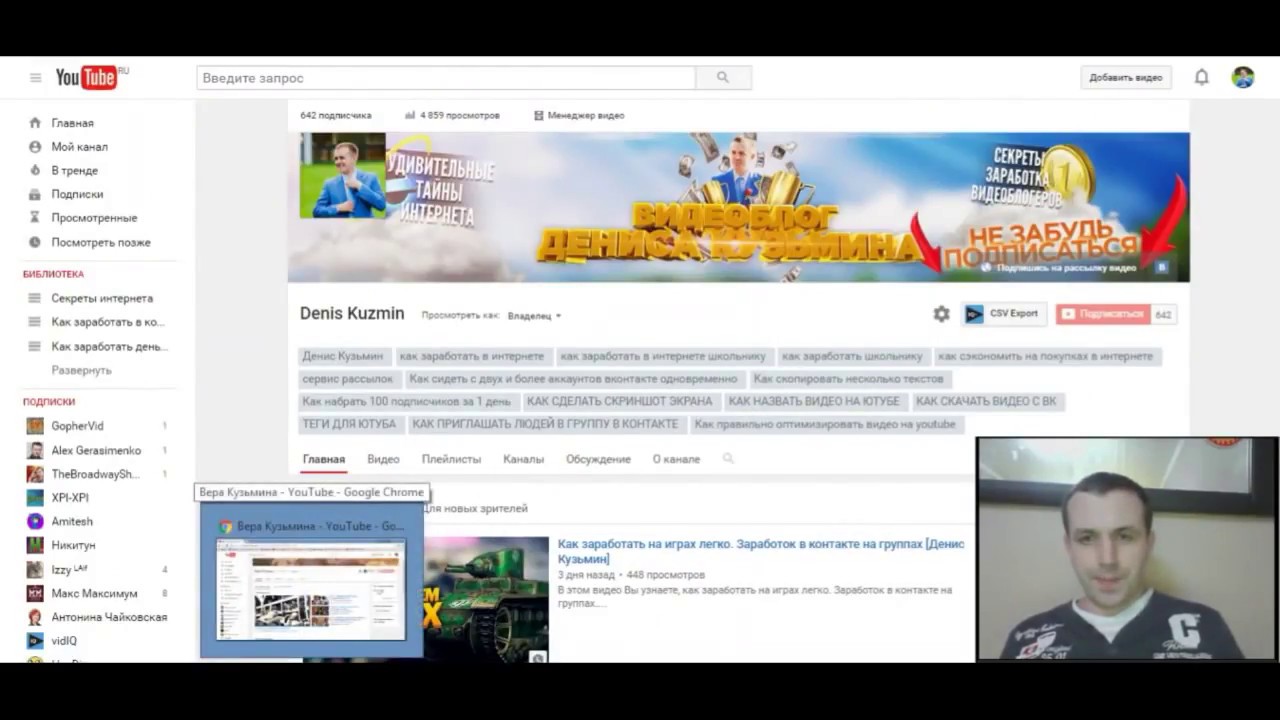Click inside the search query field
The image size is (1280, 720).
point(446,78)
